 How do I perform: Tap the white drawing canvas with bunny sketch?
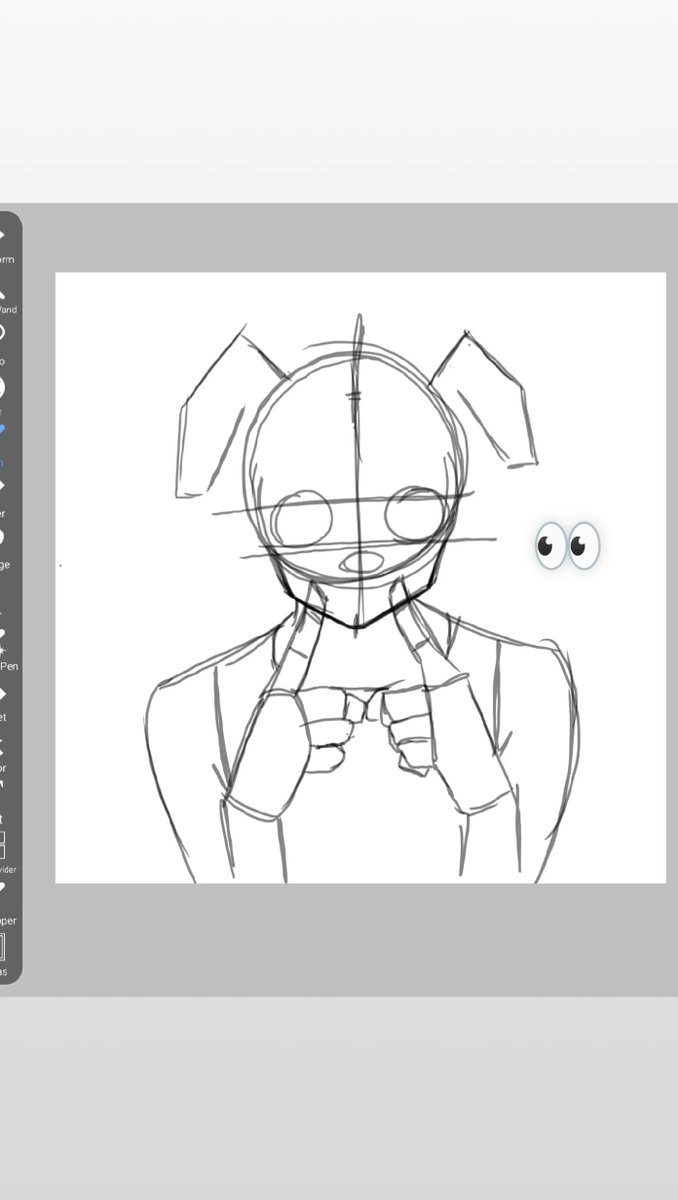360,578
